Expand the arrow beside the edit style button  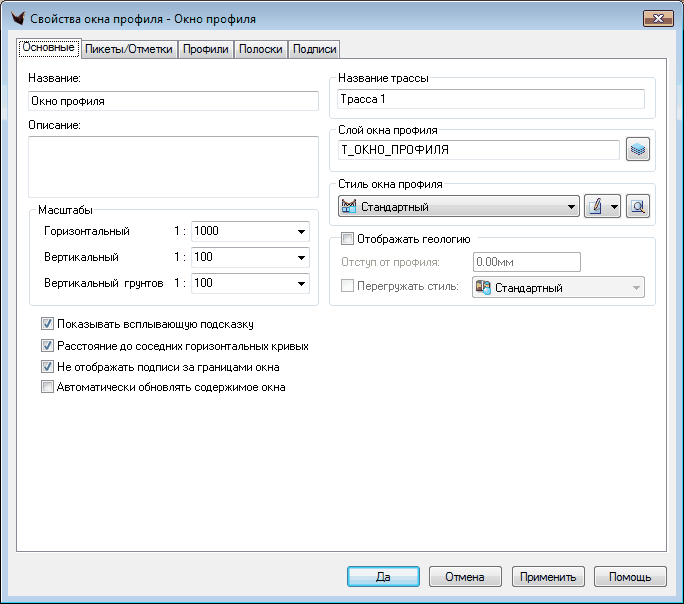614,207
